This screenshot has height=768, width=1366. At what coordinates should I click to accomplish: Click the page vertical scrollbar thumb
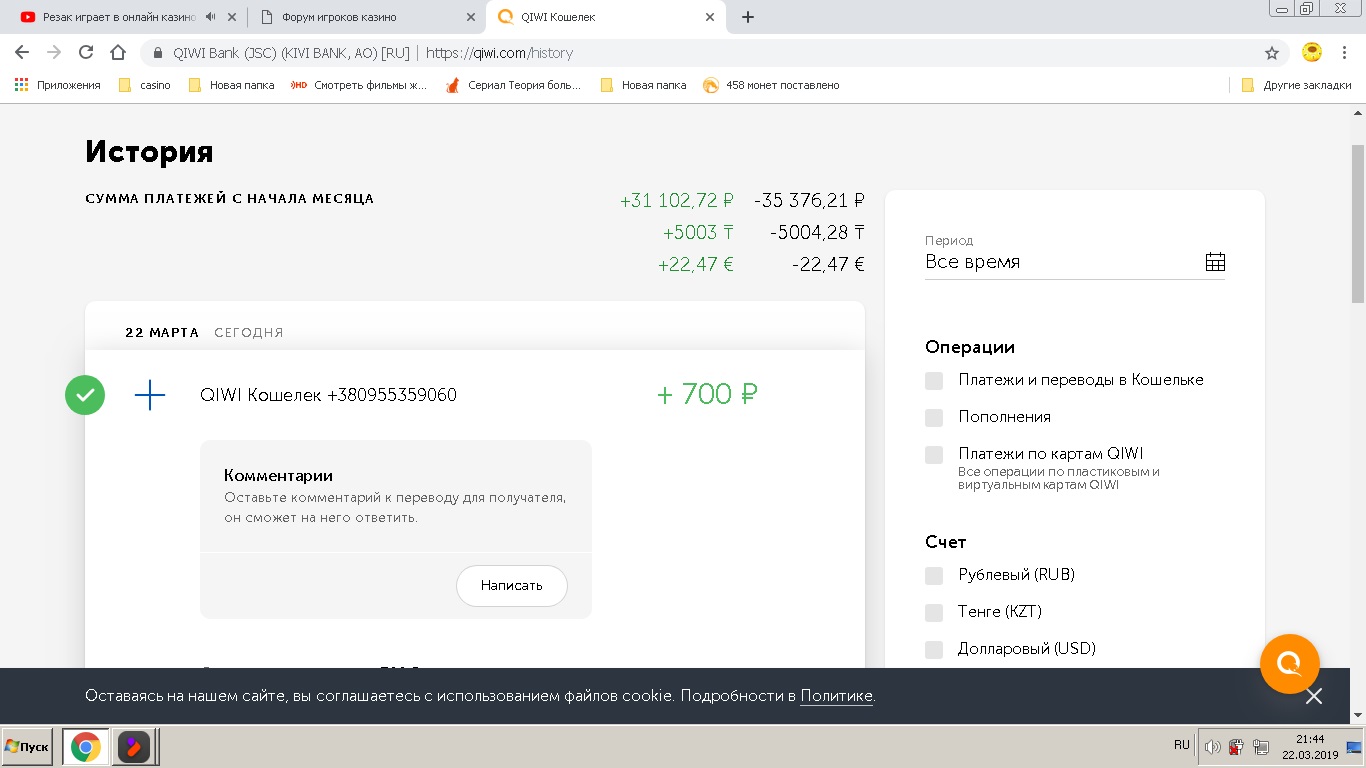(1357, 224)
